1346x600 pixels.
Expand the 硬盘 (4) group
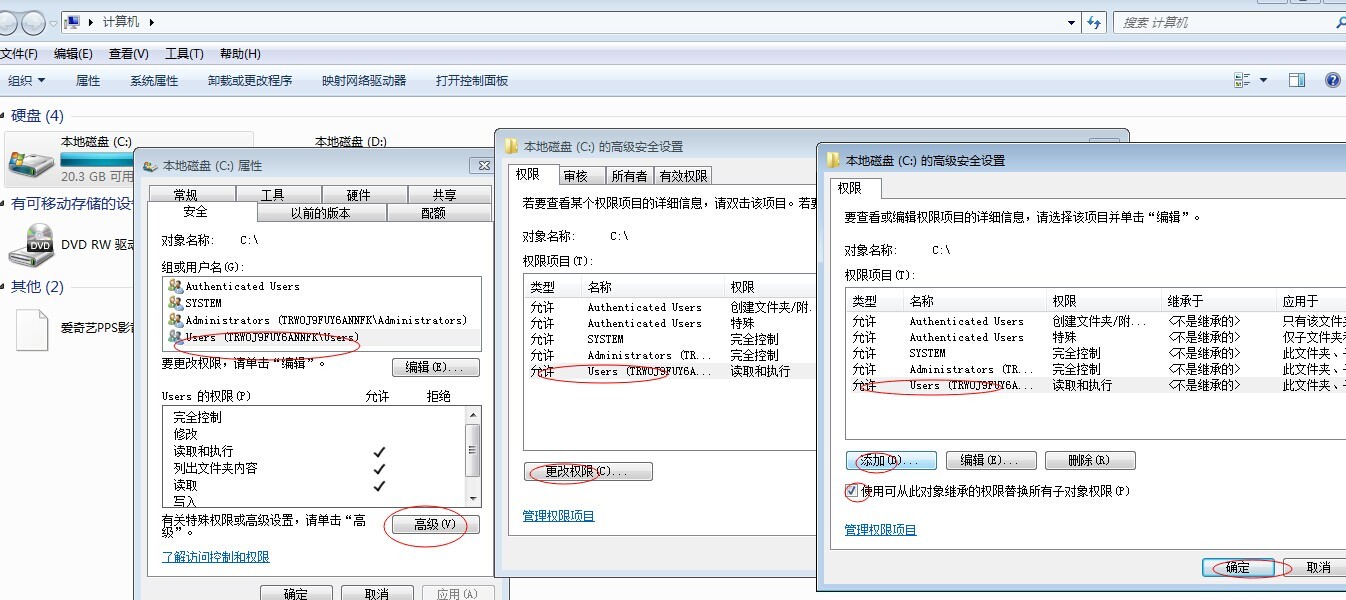point(37,116)
